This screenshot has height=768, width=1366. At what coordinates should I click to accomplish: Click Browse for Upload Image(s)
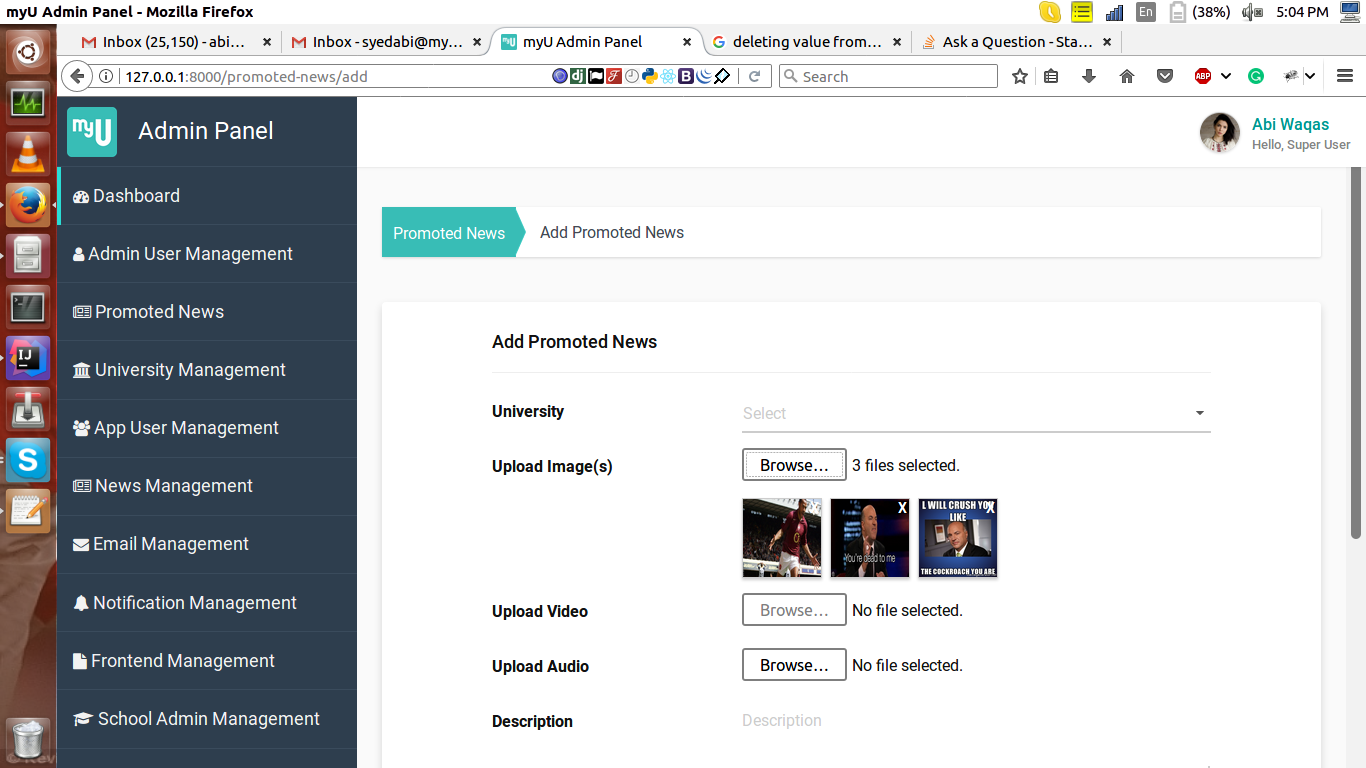click(794, 465)
